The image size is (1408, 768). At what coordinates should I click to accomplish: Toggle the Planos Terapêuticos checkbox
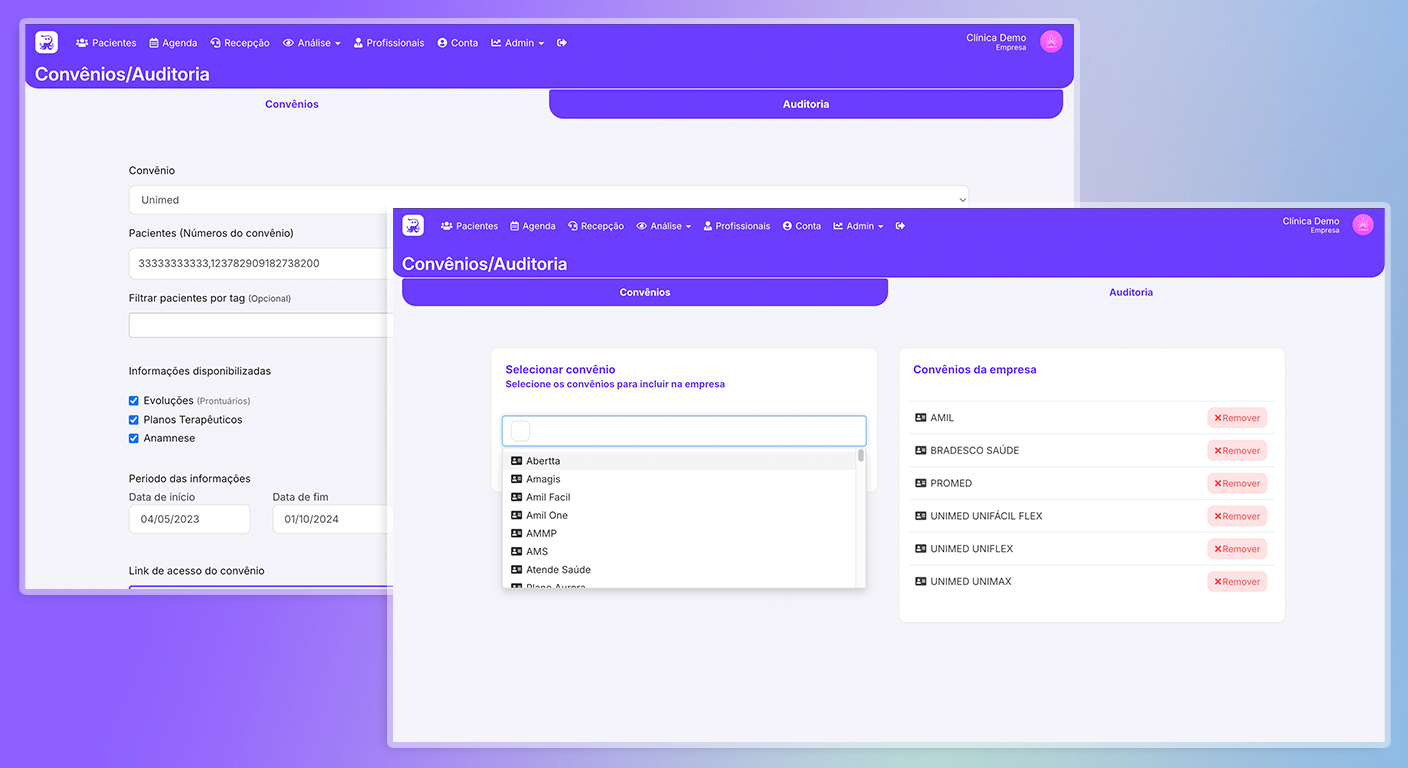[134, 420]
